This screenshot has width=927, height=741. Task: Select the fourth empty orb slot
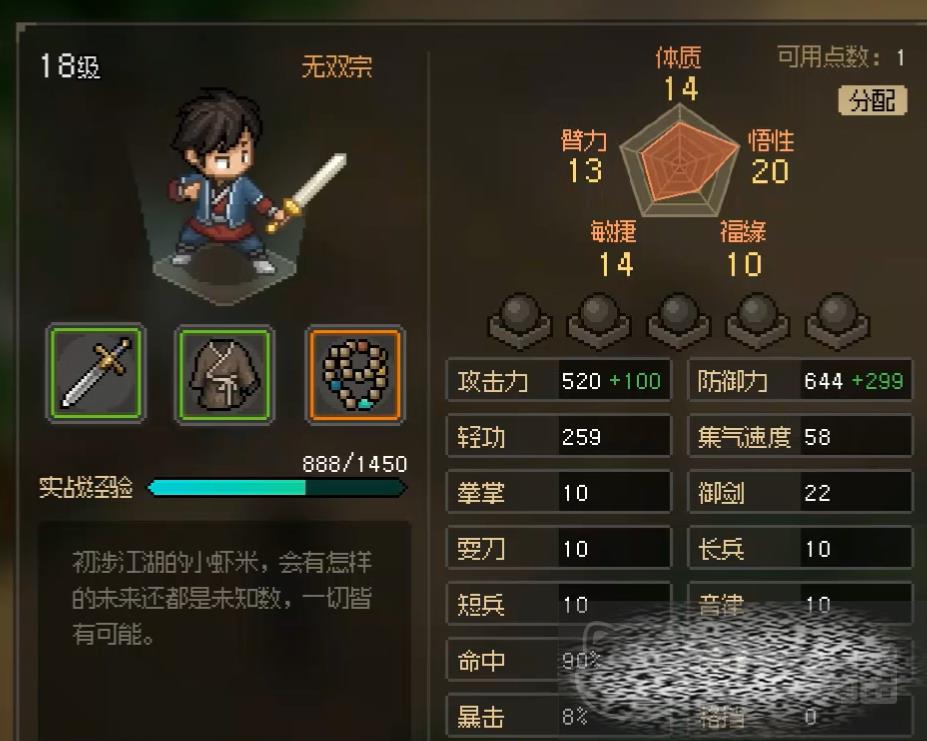point(758,321)
